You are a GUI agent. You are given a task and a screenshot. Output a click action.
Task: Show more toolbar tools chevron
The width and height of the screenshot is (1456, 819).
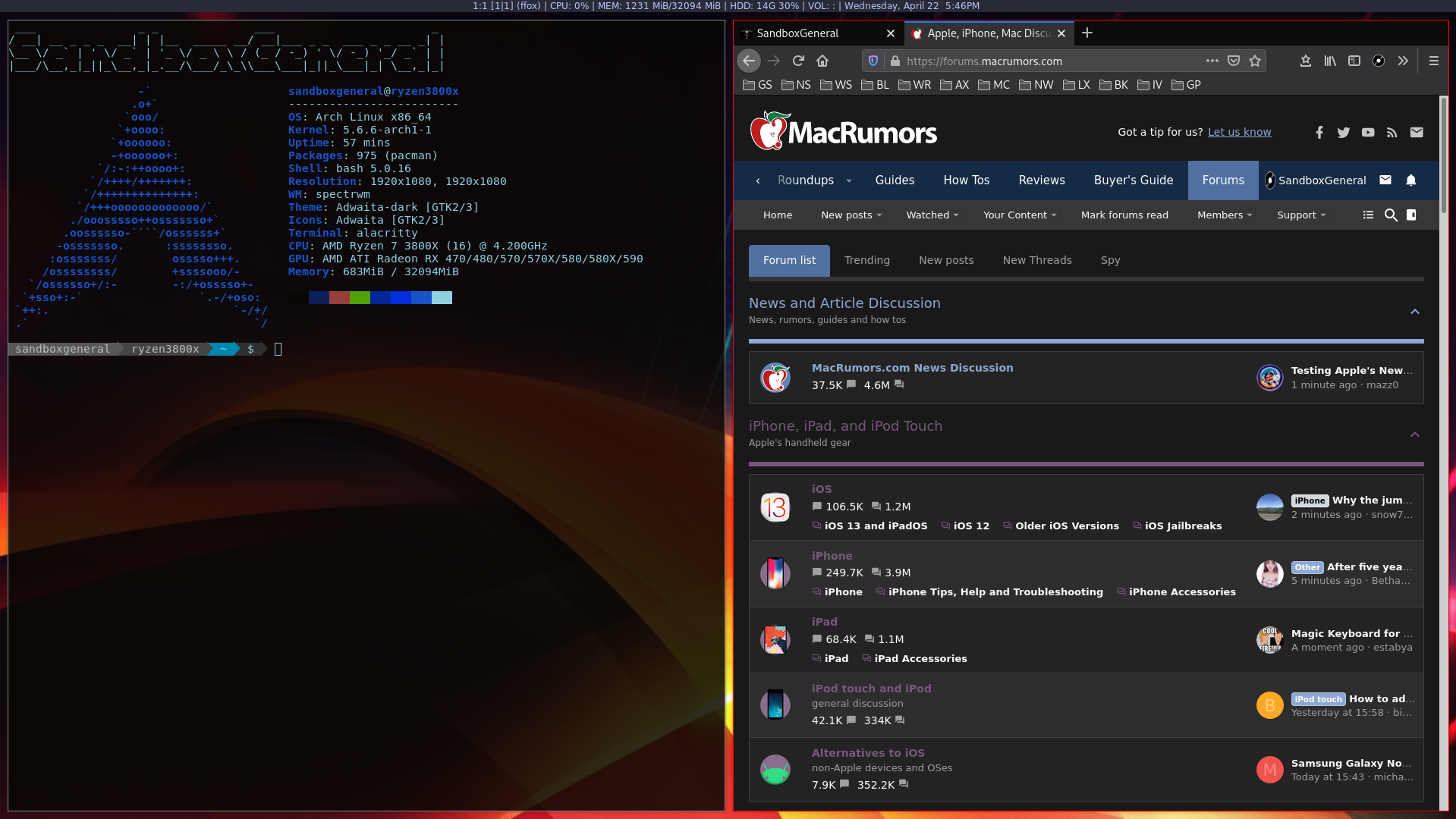point(1403,61)
